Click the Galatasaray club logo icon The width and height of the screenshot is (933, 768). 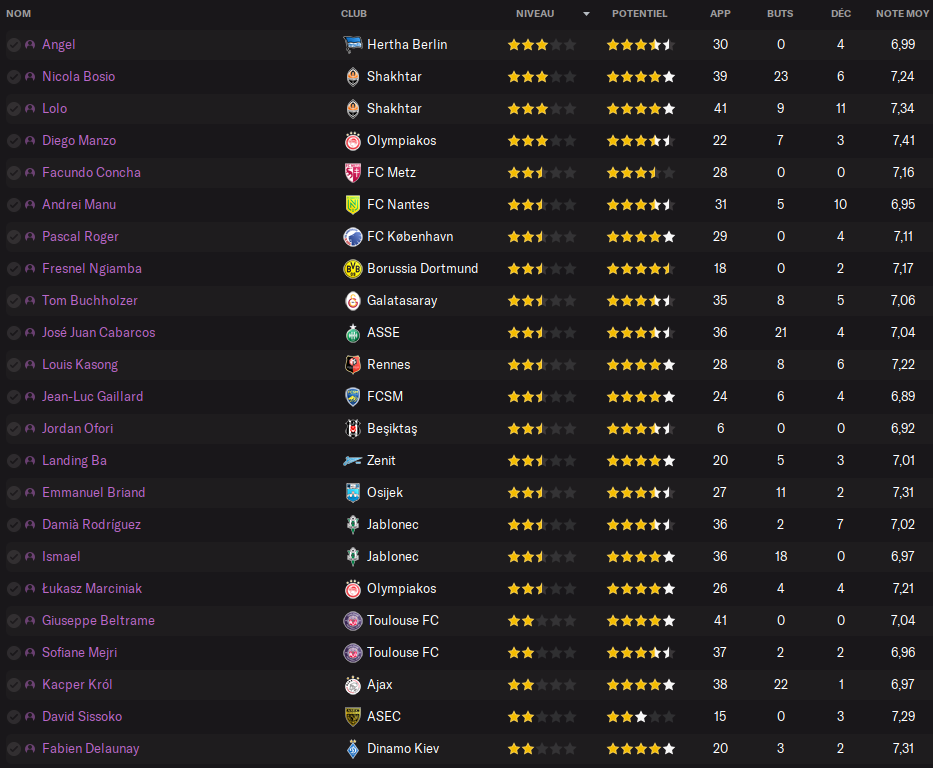pyautogui.click(x=353, y=301)
